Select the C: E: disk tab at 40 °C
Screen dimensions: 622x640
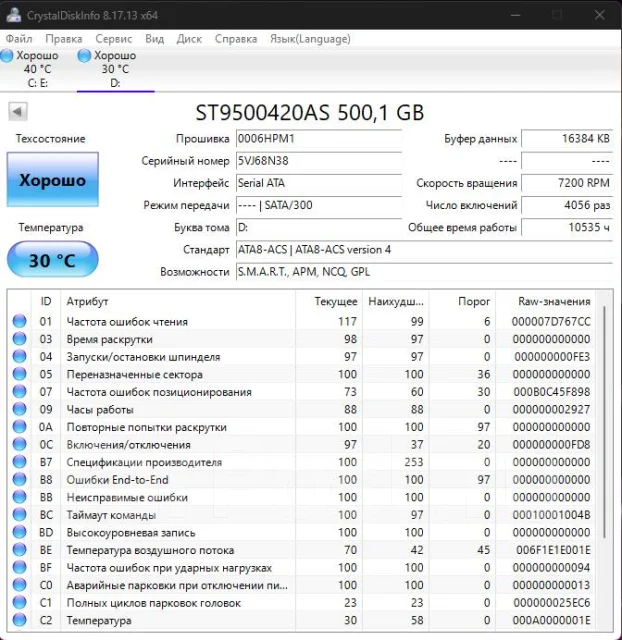[38, 69]
